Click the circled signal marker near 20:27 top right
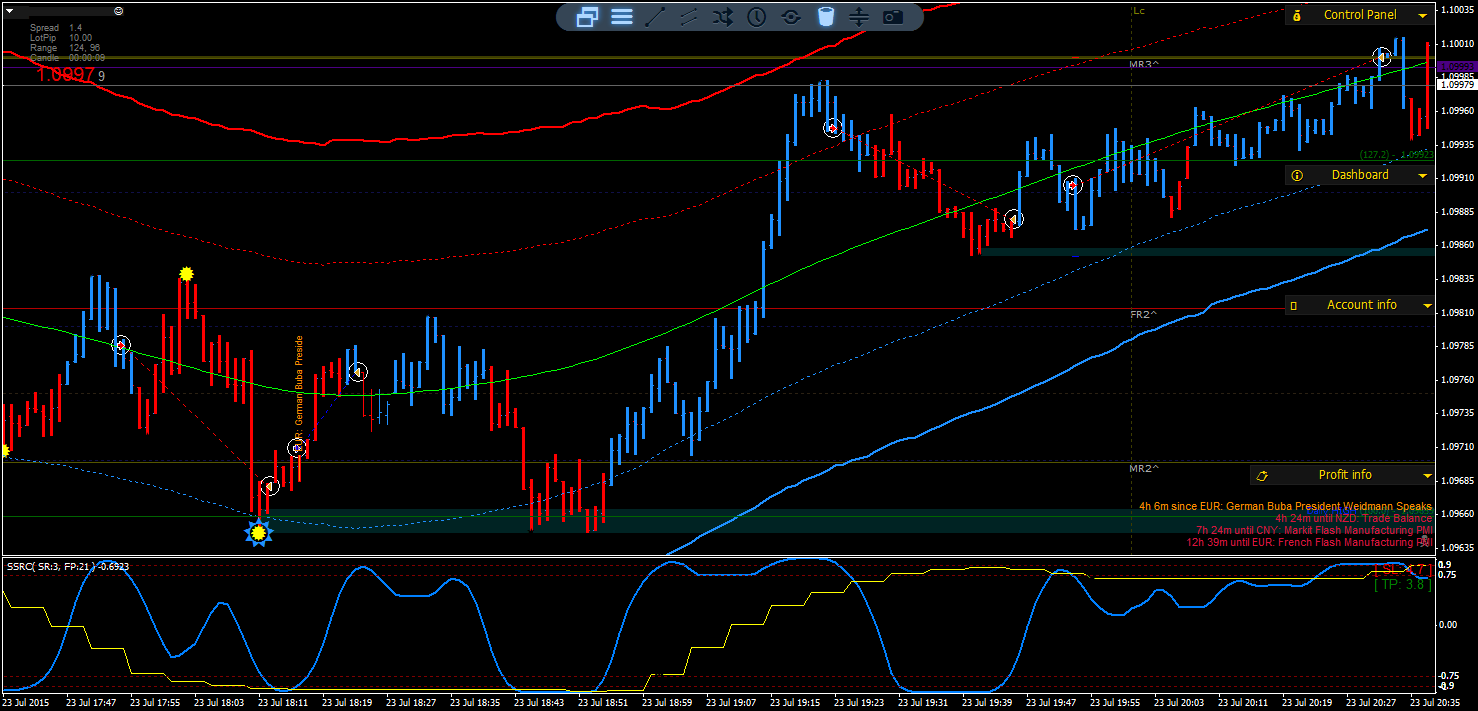This screenshot has width=1478, height=711. tap(1382, 57)
